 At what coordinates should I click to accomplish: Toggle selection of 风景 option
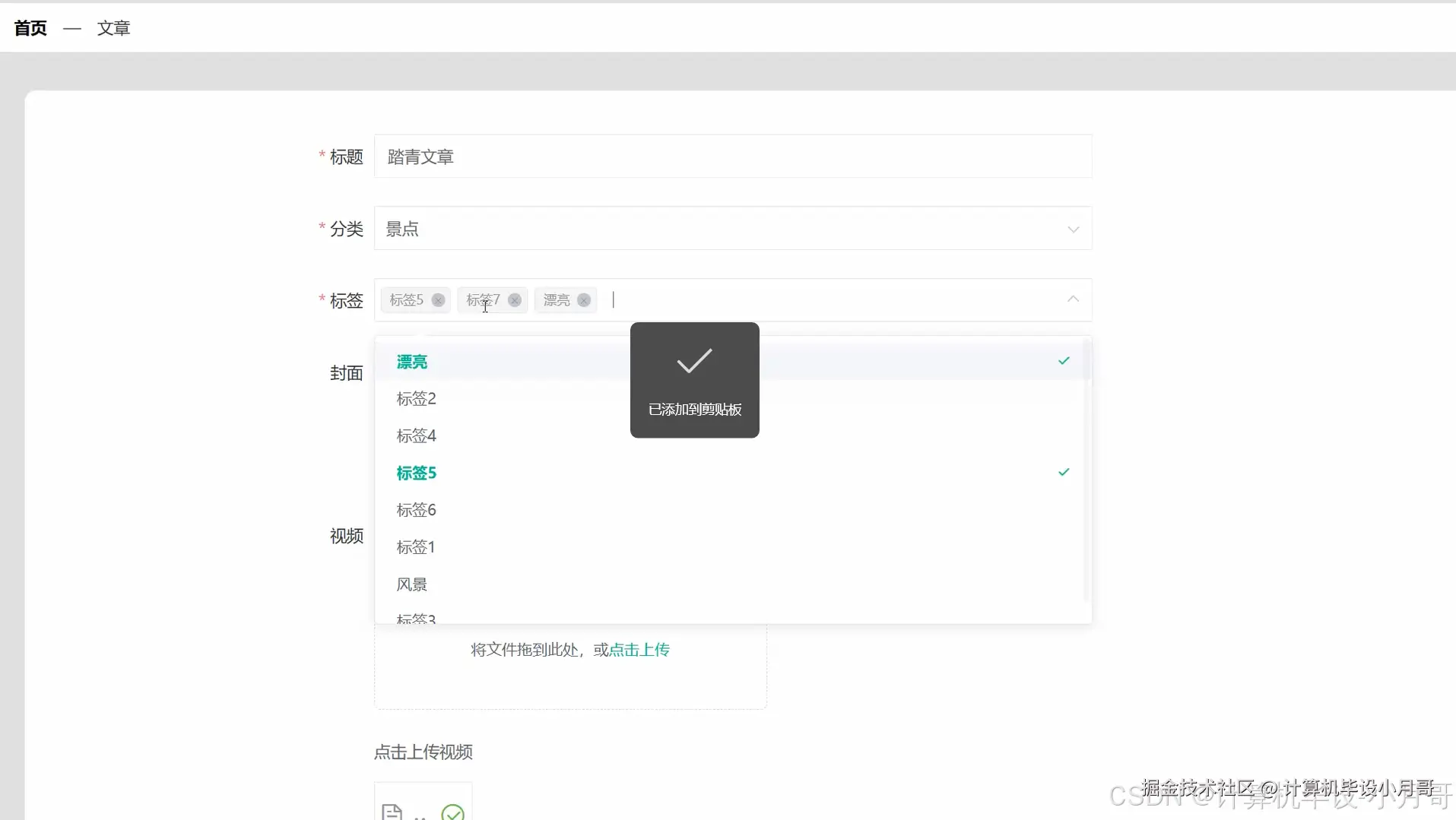[411, 584]
